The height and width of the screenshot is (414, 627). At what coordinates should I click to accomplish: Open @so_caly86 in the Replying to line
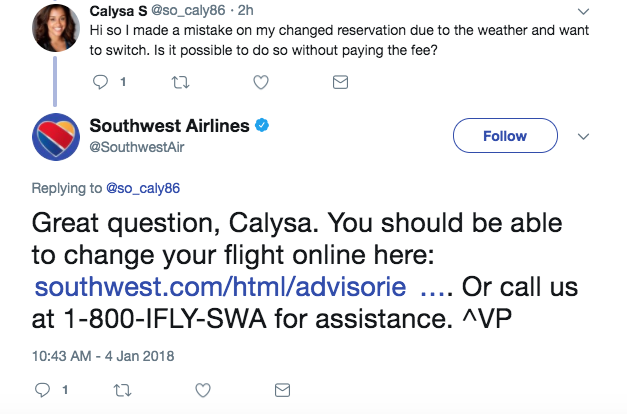144,187
